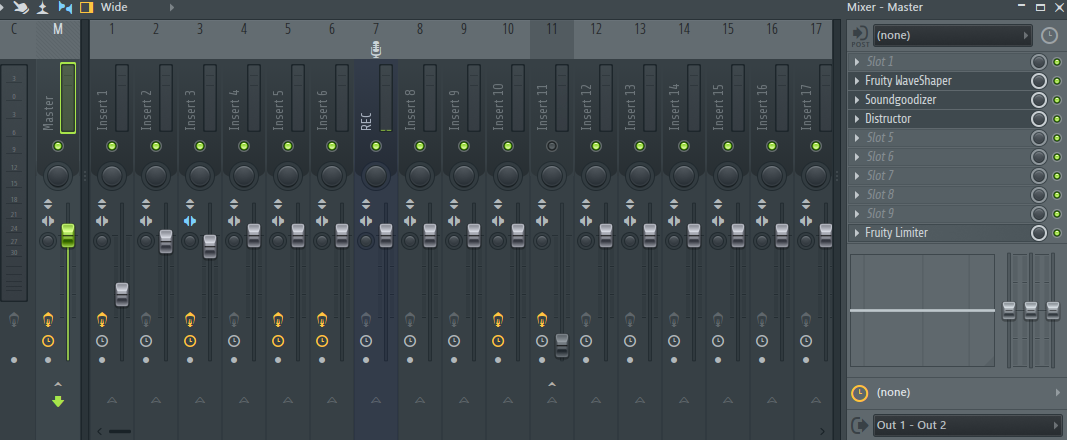Mute the REC track green LED

(x=376, y=146)
